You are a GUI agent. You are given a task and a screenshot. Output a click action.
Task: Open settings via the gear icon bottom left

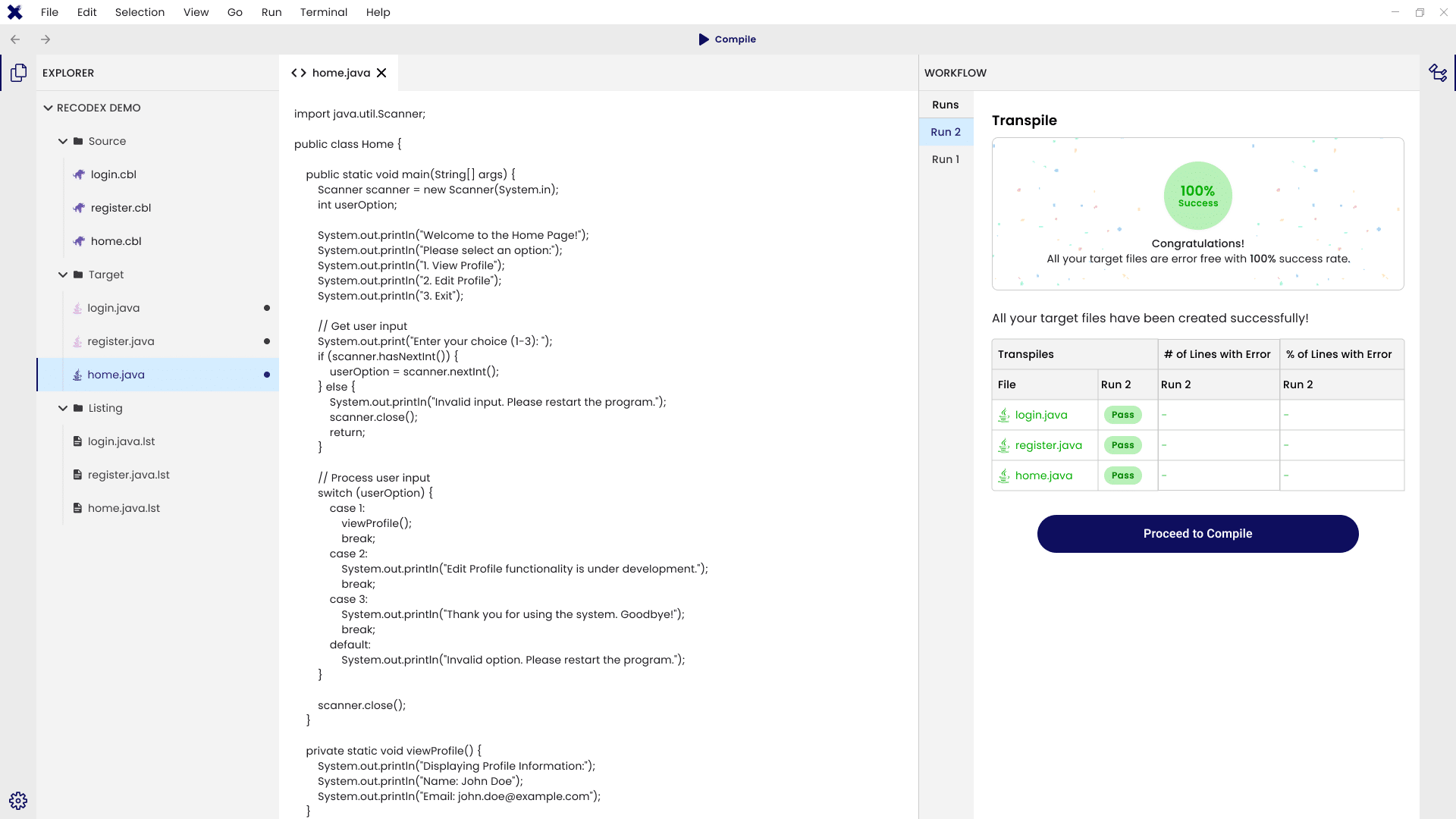tap(18, 800)
